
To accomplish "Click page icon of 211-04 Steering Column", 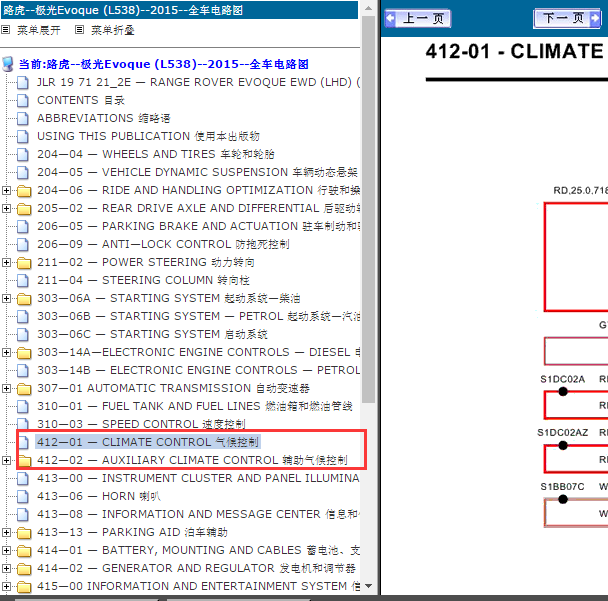I will pyautogui.click(x=23, y=280).
